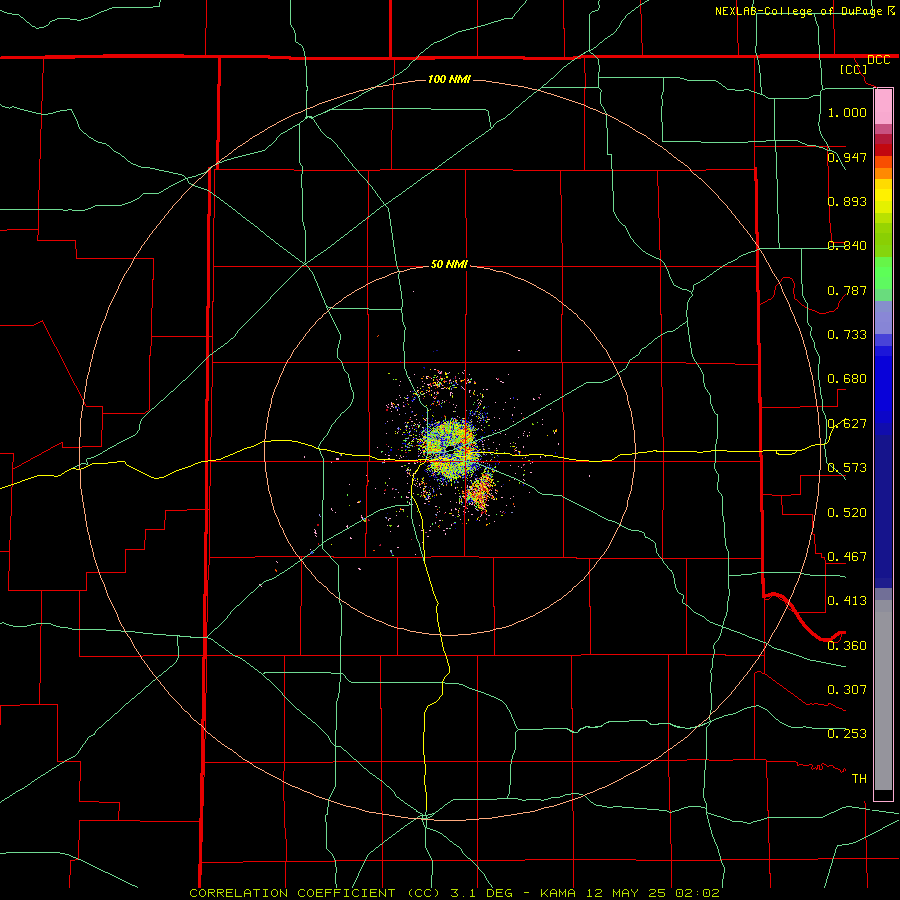
Task: Click the 0.840 scale value
Action: coord(847,246)
